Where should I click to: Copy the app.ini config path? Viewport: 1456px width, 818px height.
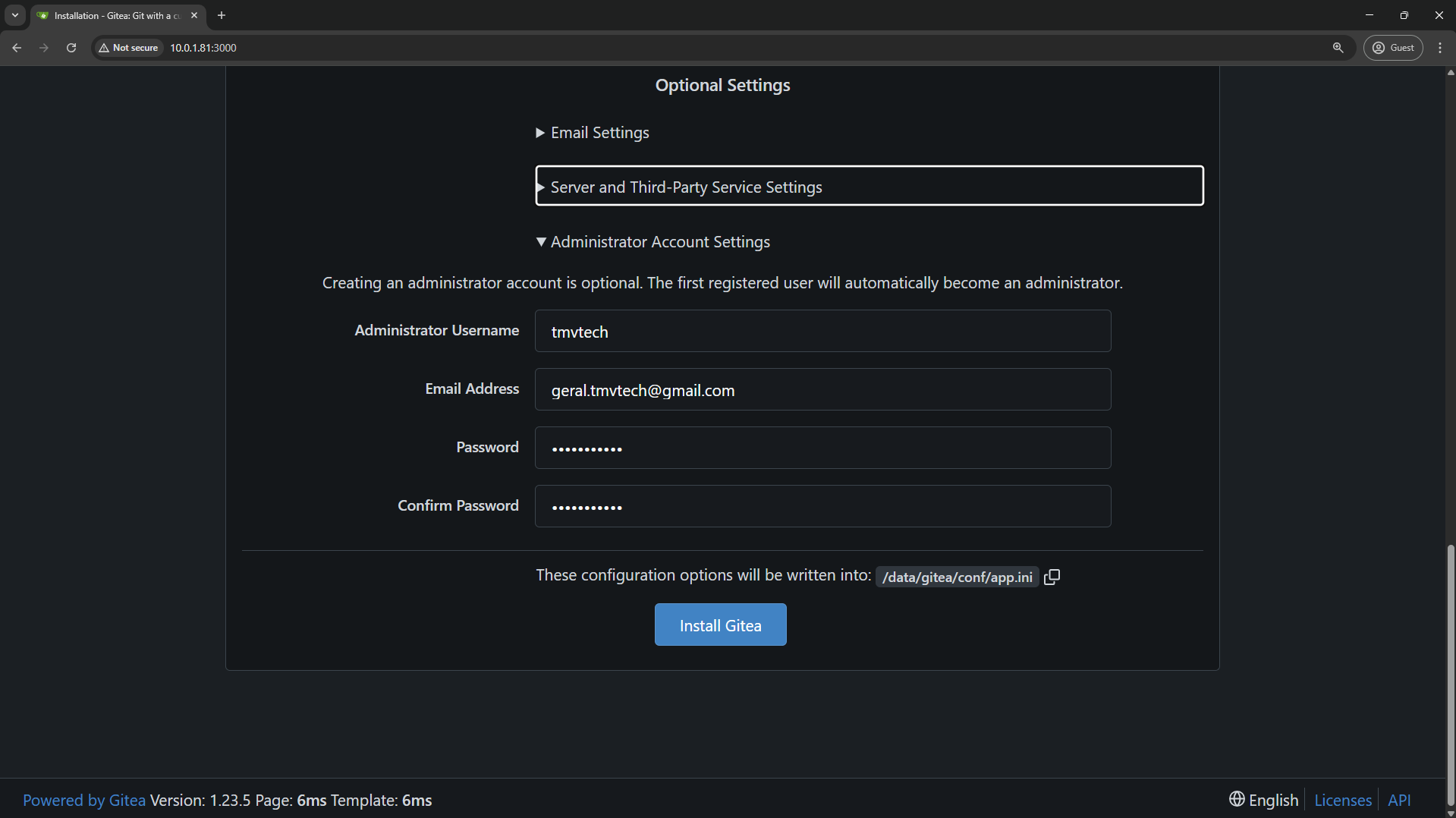coord(1052,577)
